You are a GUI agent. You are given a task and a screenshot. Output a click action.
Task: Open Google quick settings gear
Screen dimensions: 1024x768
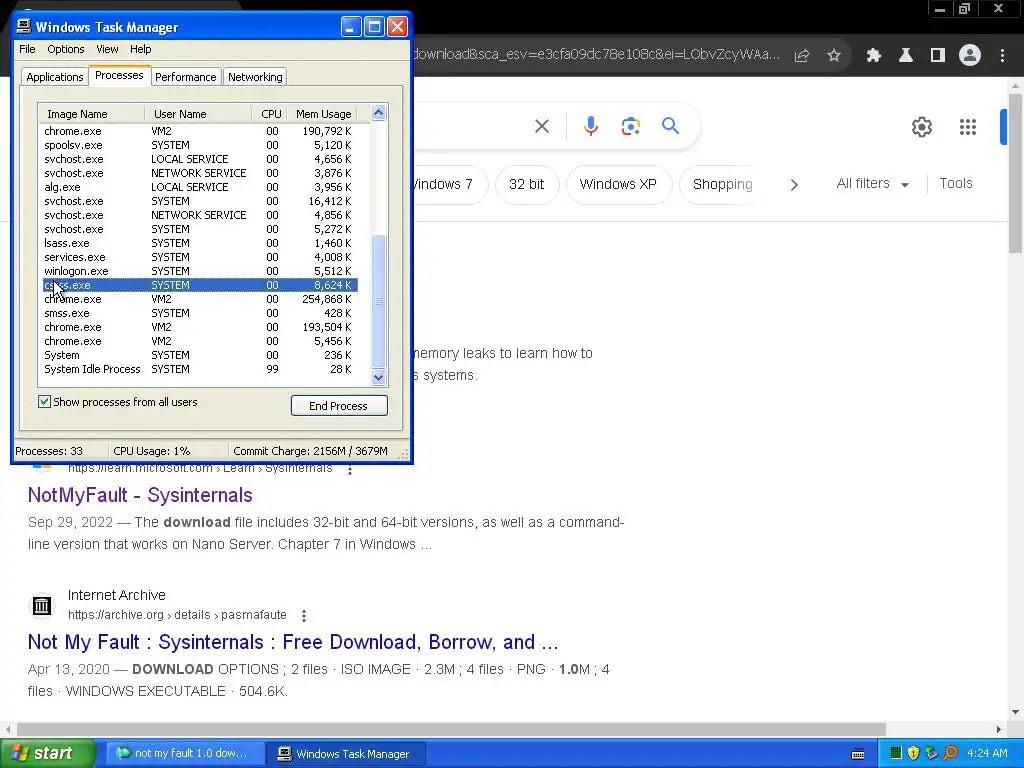tap(921, 127)
